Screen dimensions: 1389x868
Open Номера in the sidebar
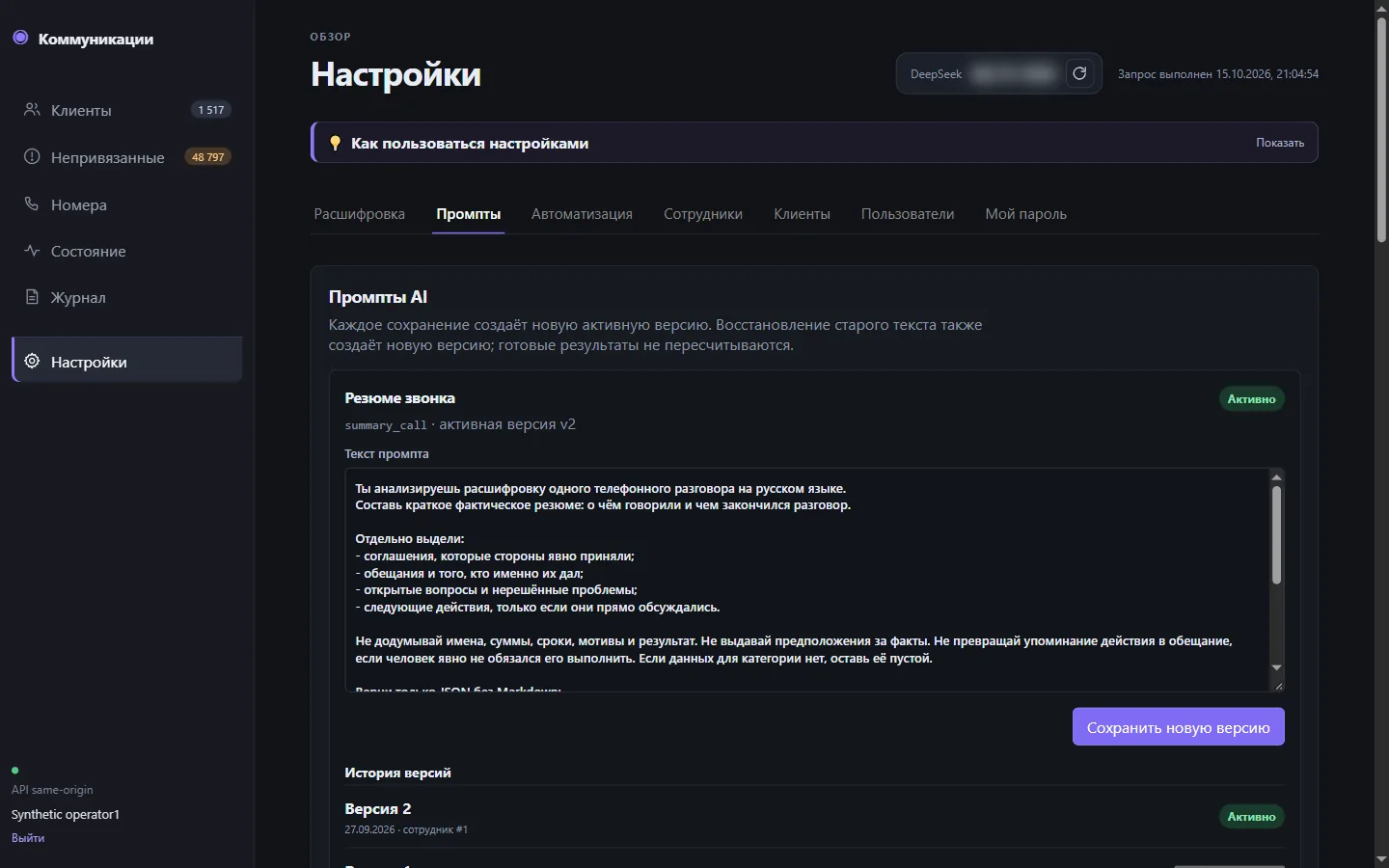(x=126, y=204)
